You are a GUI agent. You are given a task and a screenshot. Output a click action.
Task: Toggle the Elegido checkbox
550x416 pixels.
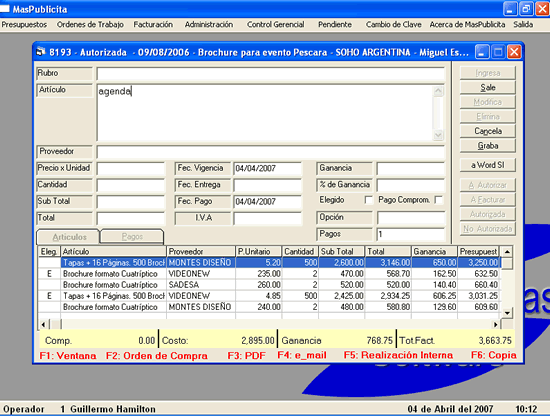368,200
